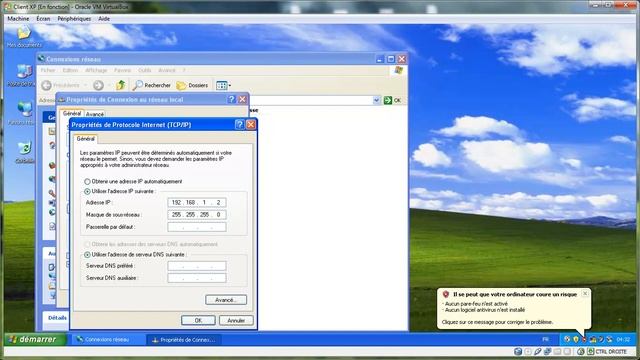
Task: Click the 04:32 taskbar clock
Action: coord(623,339)
